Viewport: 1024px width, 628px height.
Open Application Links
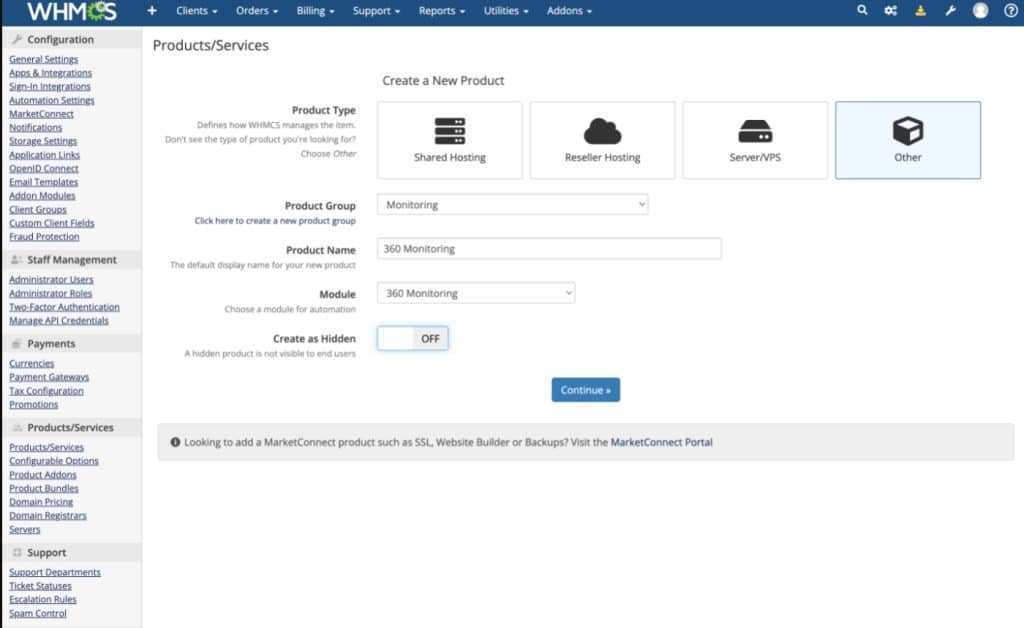pos(44,155)
